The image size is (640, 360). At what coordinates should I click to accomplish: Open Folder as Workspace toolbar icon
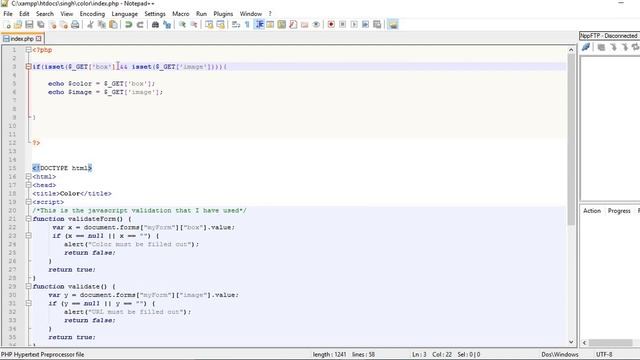(304, 24)
